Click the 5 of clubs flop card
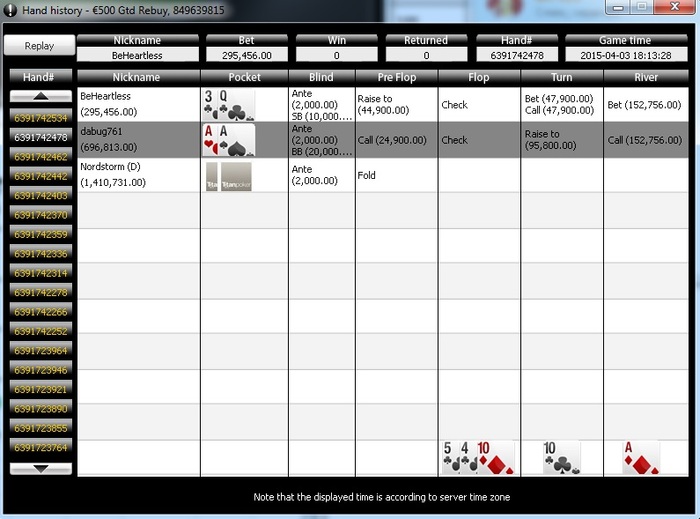The width and height of the screenshot is (700, 519). click(450, 457)
